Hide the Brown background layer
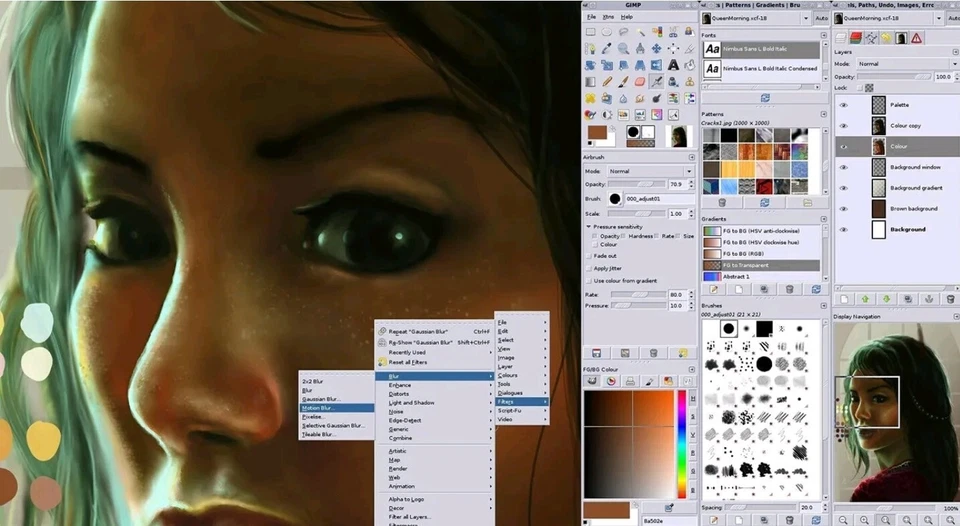Viewport: 960px width, 526px height. click(x=844, y=209)
